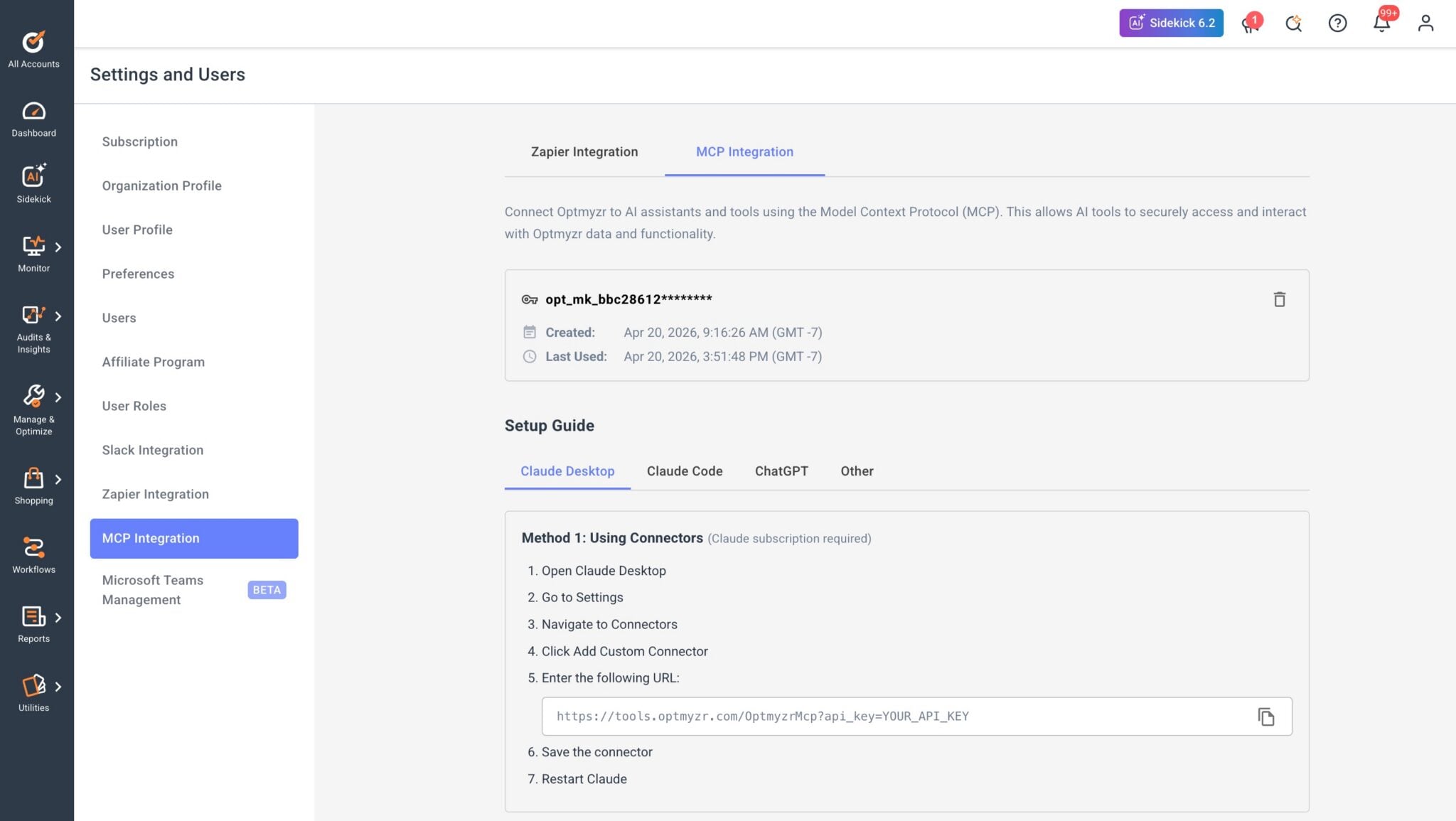
Task: Select the Monitor sidebar icon
Action: [x=33, y=247]
